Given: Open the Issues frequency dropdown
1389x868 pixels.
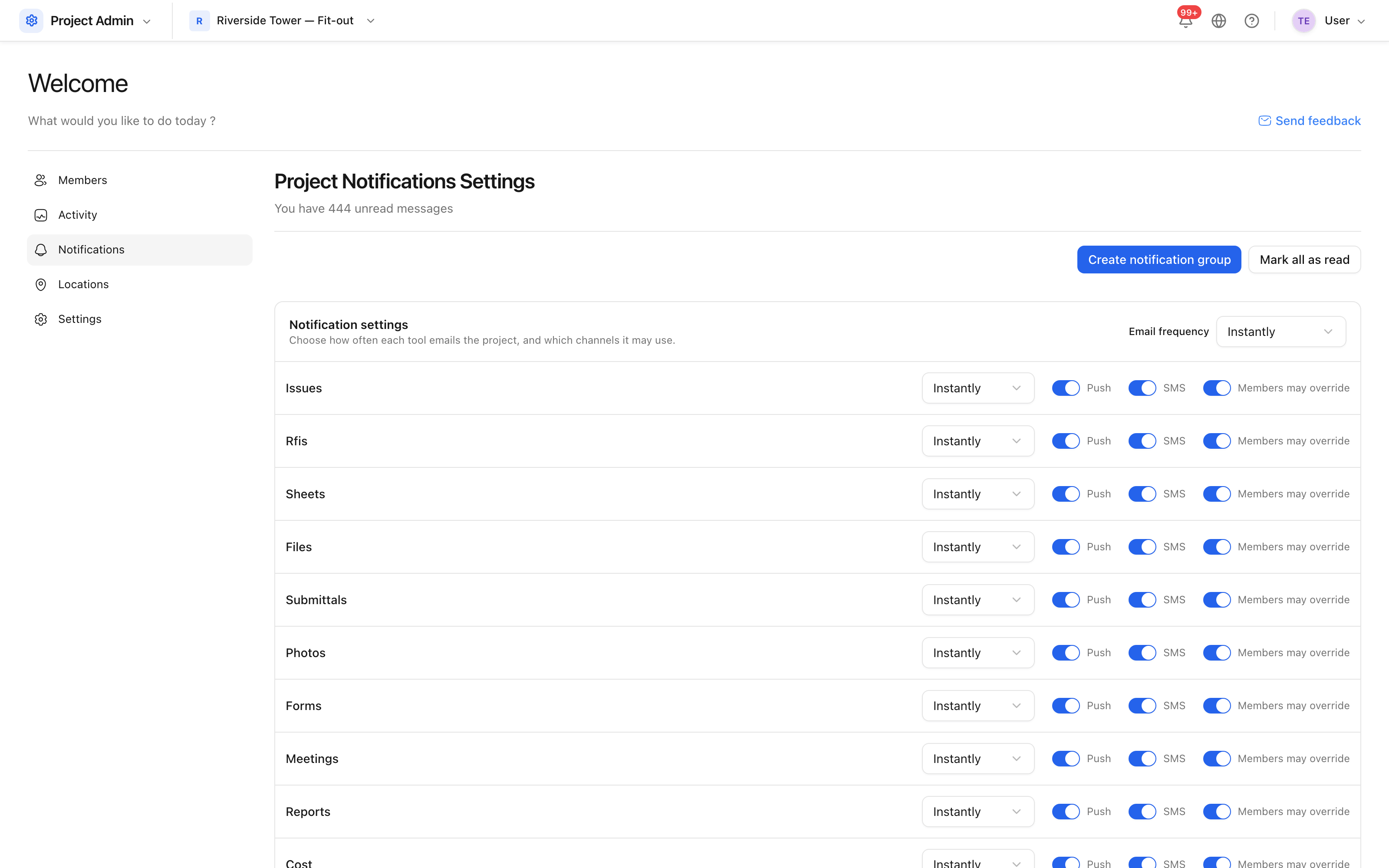Looking at the screenshot, I should click(x=978, y=388).
